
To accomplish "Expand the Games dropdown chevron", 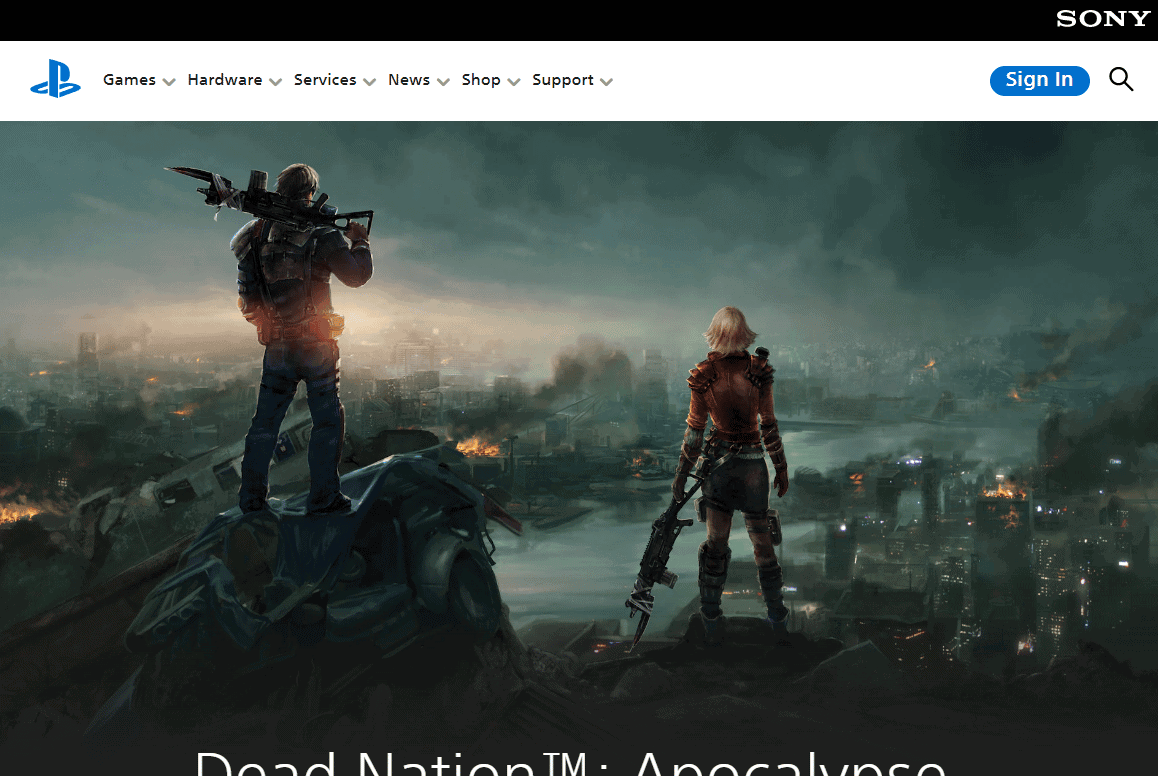I will [x=169, y=82].
